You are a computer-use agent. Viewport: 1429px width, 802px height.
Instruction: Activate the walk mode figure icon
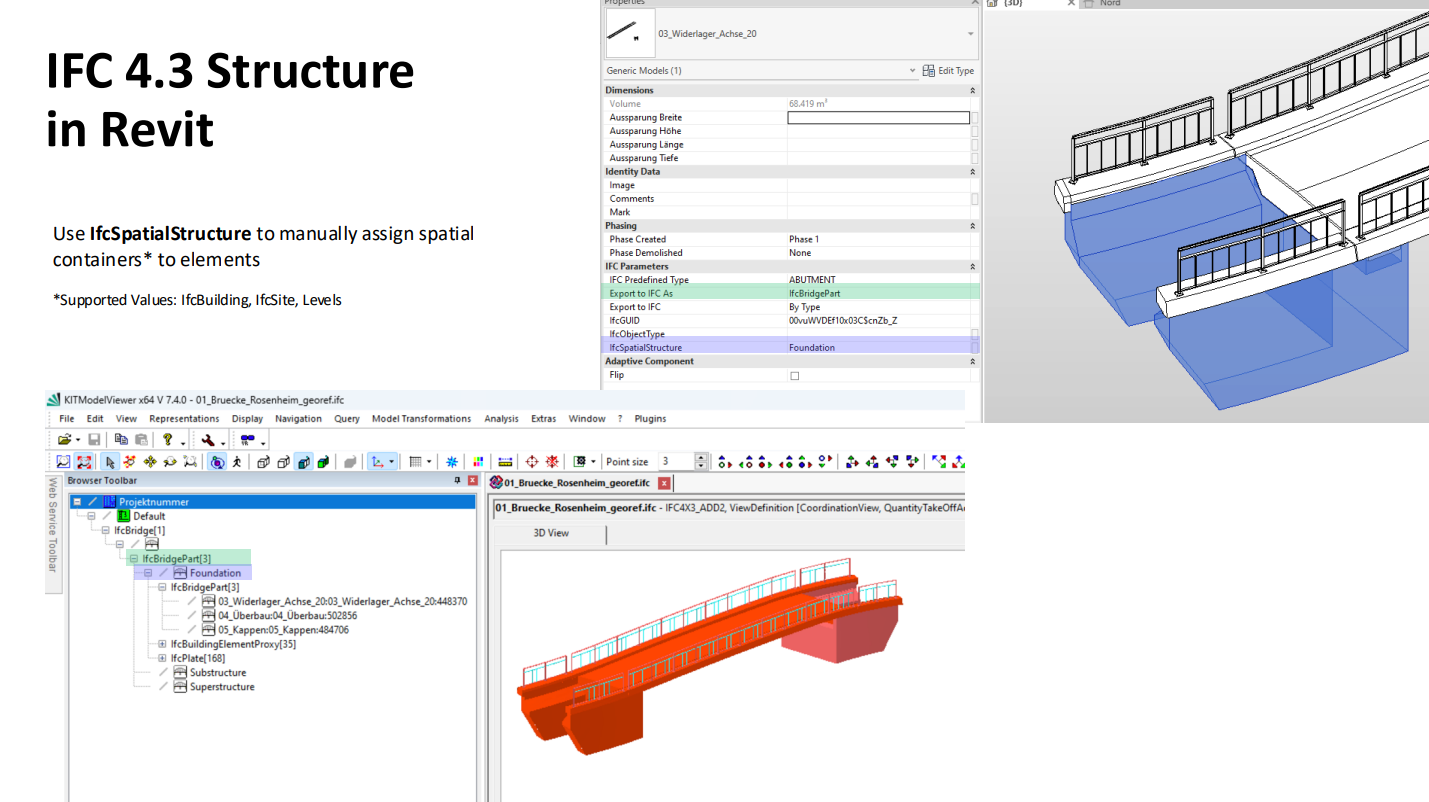coord(237,462)
